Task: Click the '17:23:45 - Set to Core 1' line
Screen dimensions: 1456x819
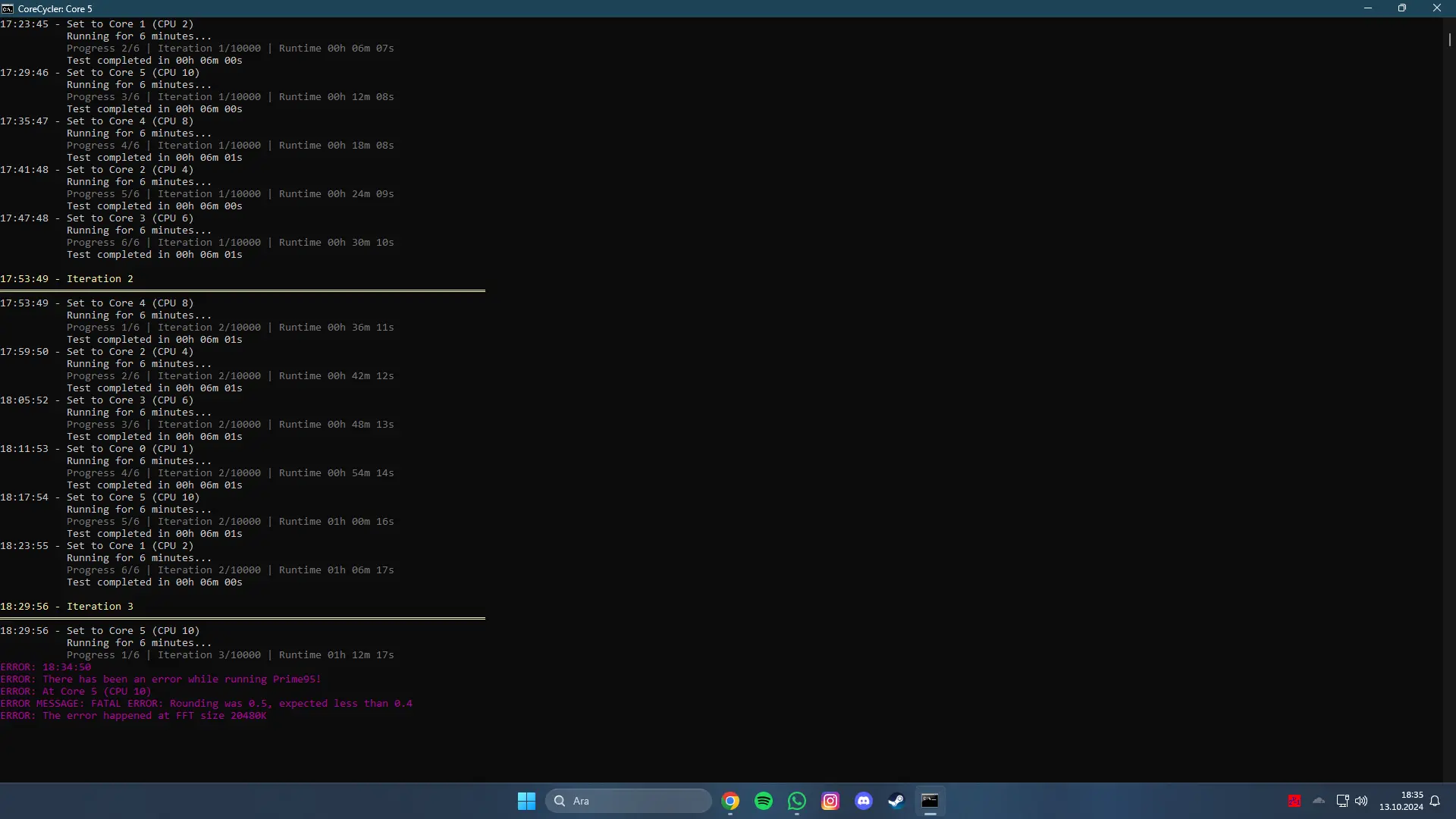Action: pyautogui.click(x=97, y=24)
